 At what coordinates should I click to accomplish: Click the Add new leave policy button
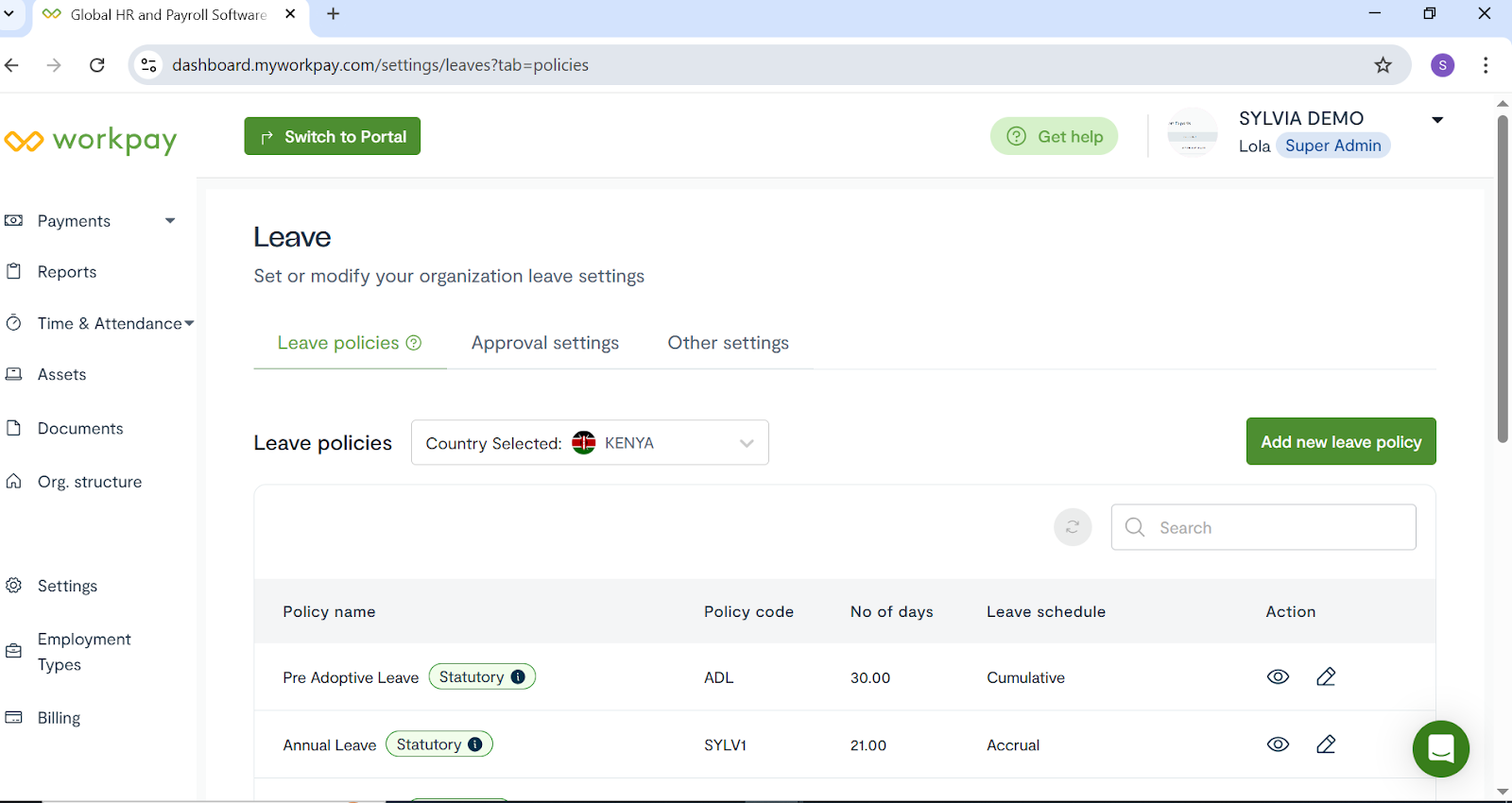[1340, 441]
